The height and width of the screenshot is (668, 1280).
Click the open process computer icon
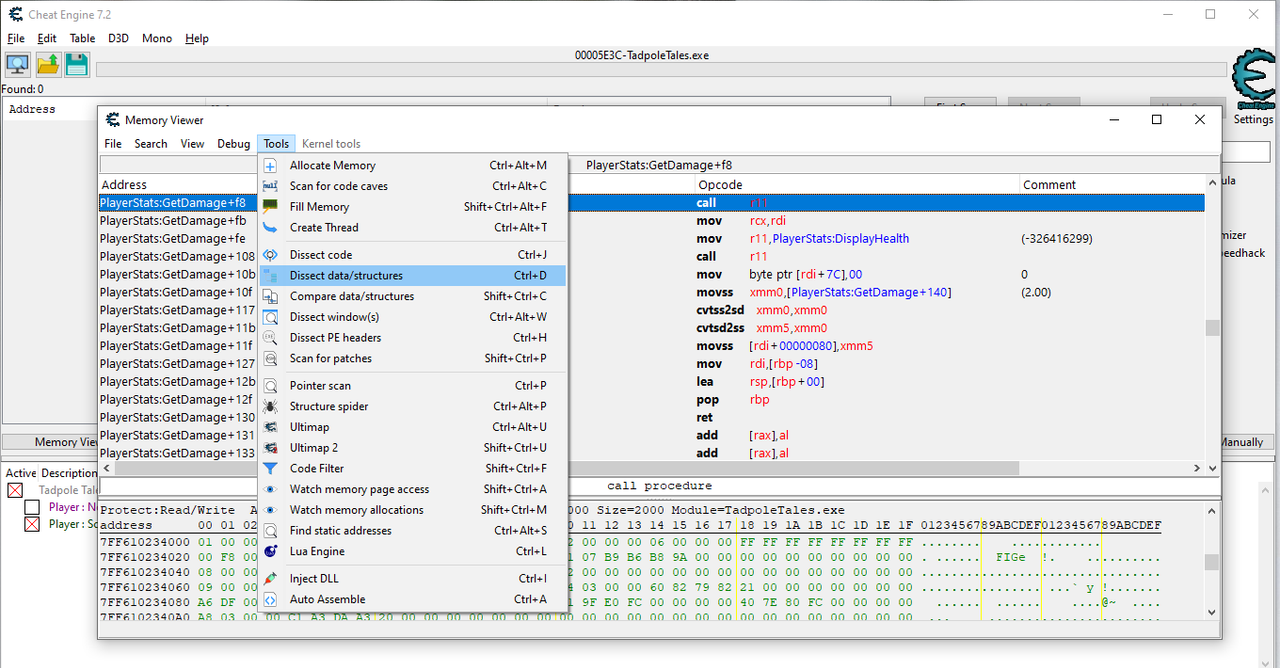click(x=17, y=65)
